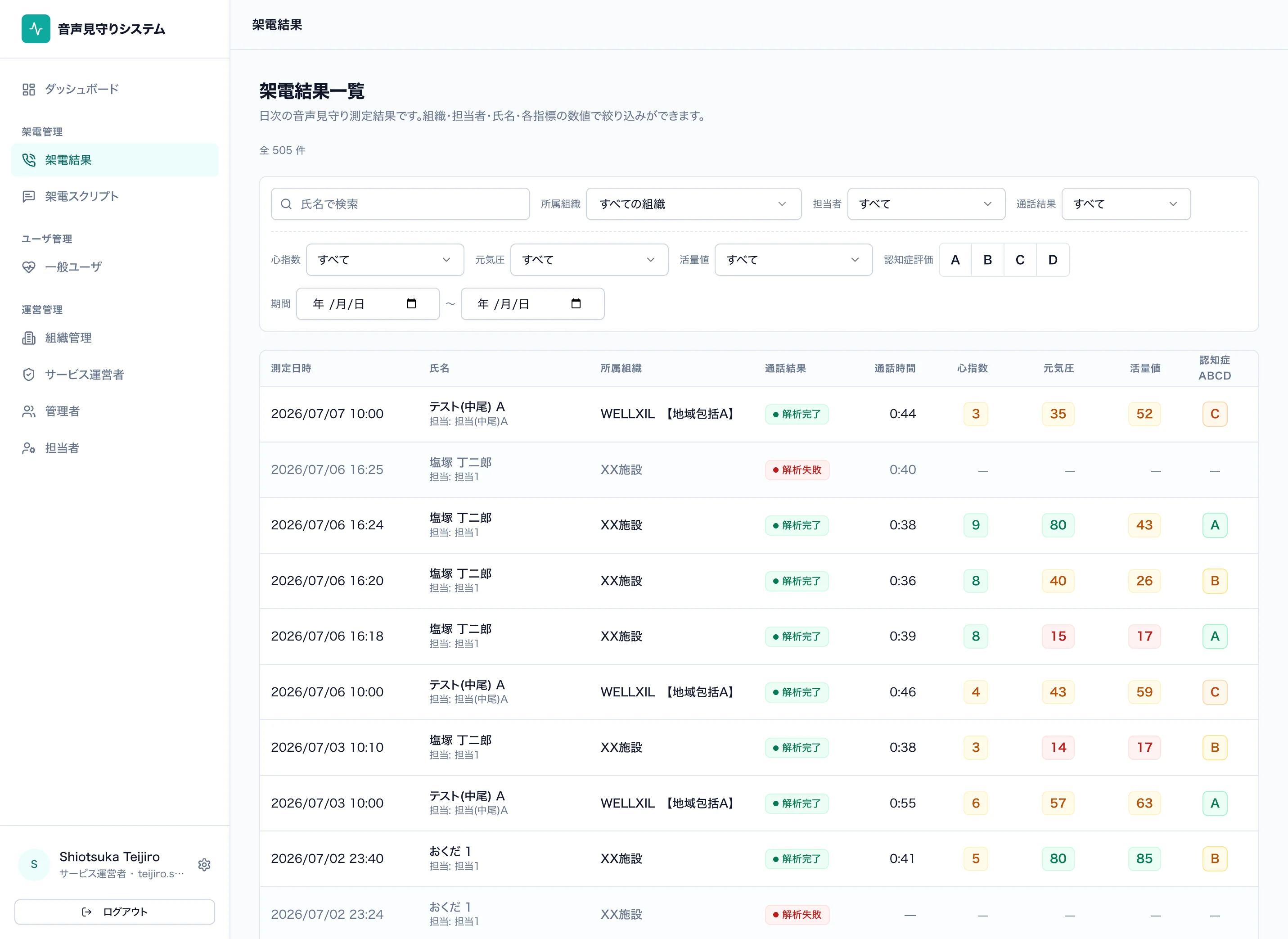Click the ログアウト button
This screenshot has height=939, width=1288.
[x=115, y=912]
